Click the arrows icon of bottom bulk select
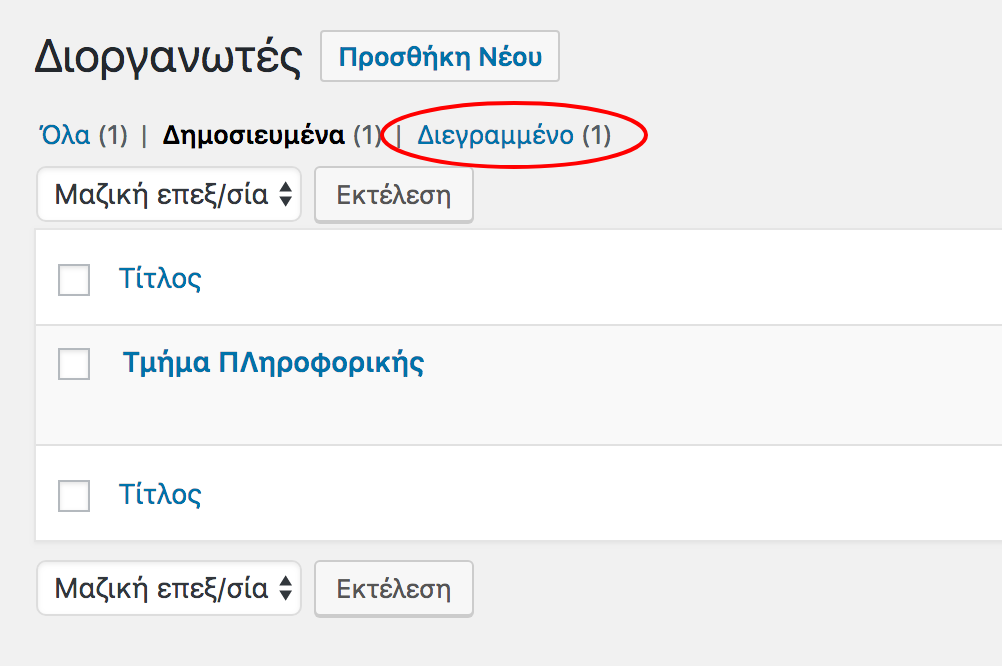The height and width of the screenshot is (666, 1002). point(286,588)
